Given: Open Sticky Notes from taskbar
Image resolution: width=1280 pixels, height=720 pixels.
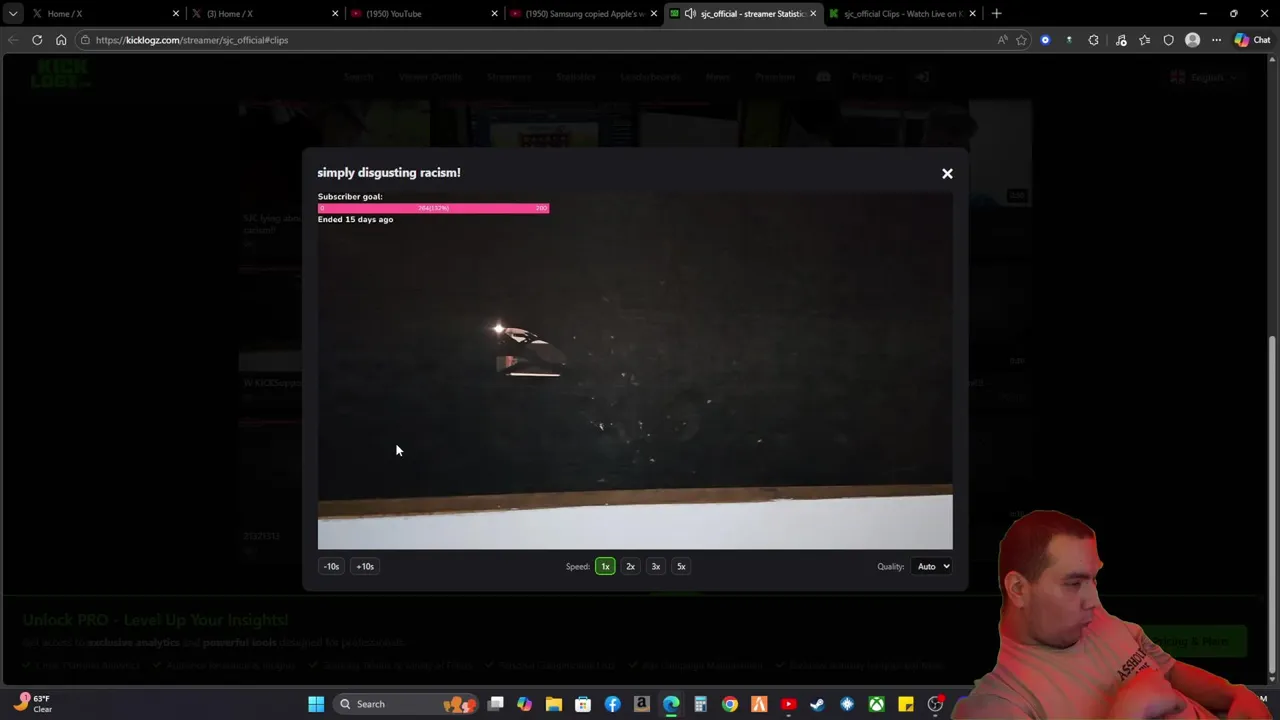Looking at the screenshot, I should click(906, 704).
